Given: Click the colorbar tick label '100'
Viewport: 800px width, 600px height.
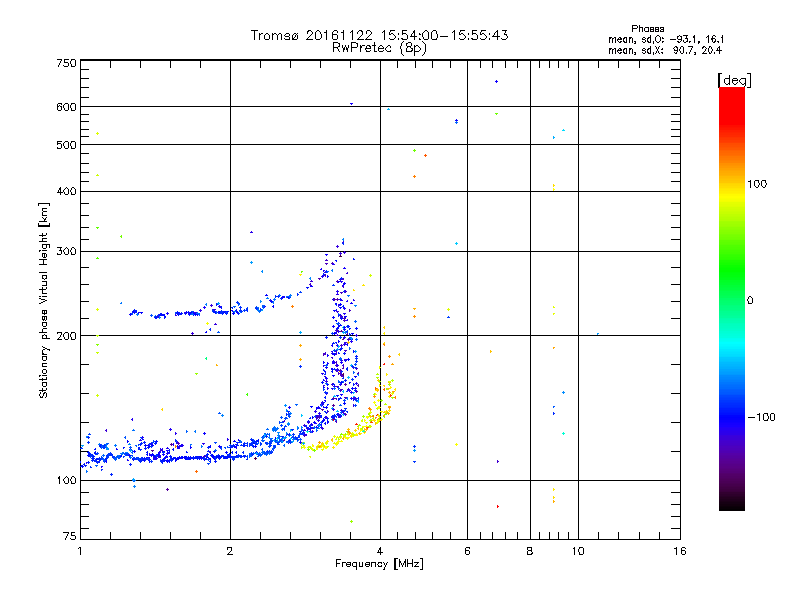Looking at the screenshot, I should (757, 184).
